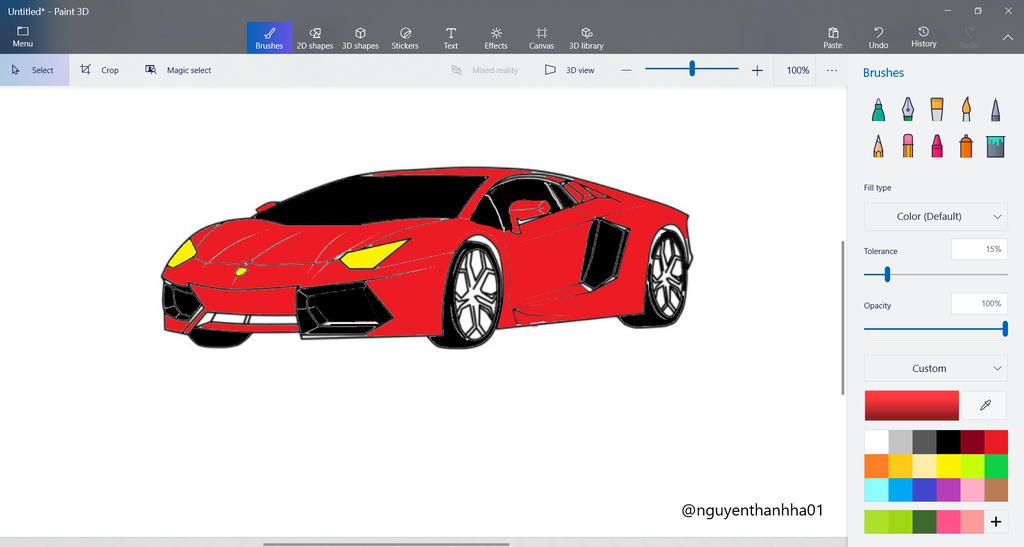Select the Pixel pen tool
This screenshot has width=1024, height=547.
tap(995, 110)
